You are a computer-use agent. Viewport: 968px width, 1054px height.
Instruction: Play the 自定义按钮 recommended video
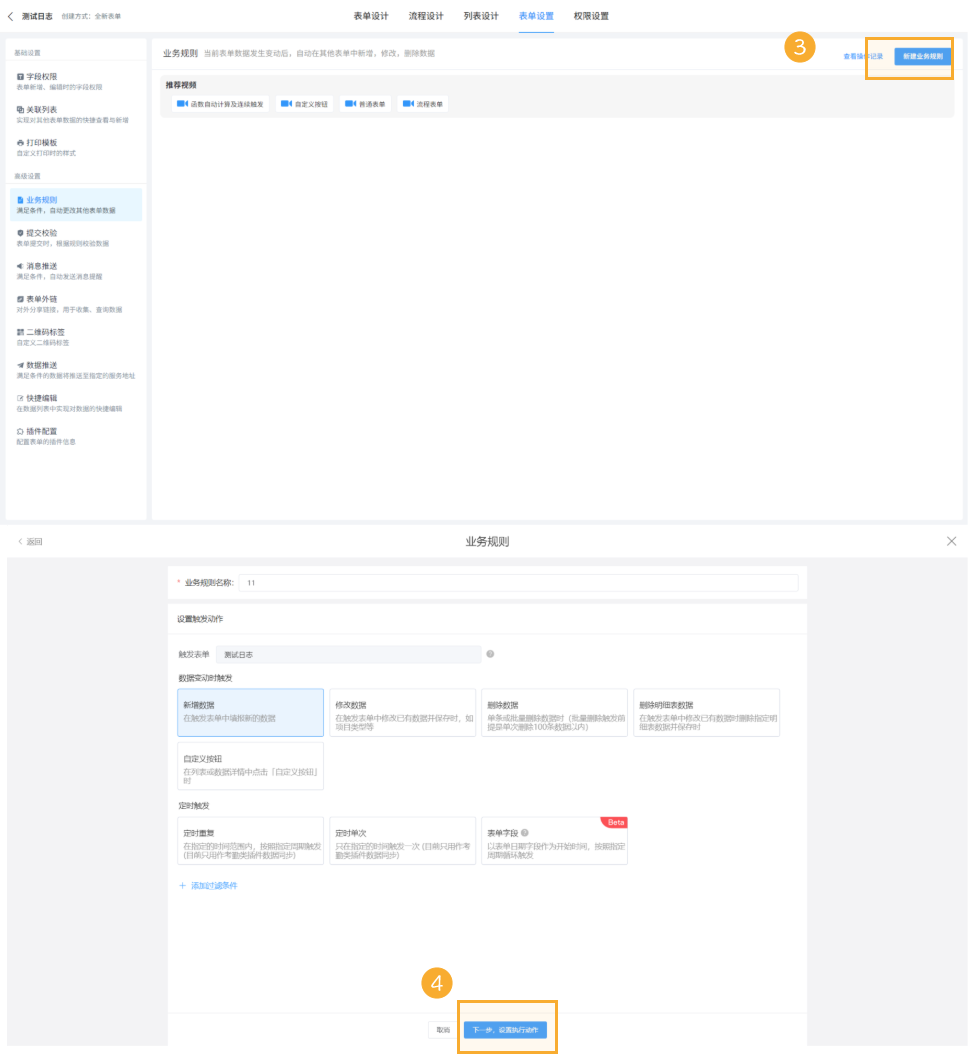[304, 104]
